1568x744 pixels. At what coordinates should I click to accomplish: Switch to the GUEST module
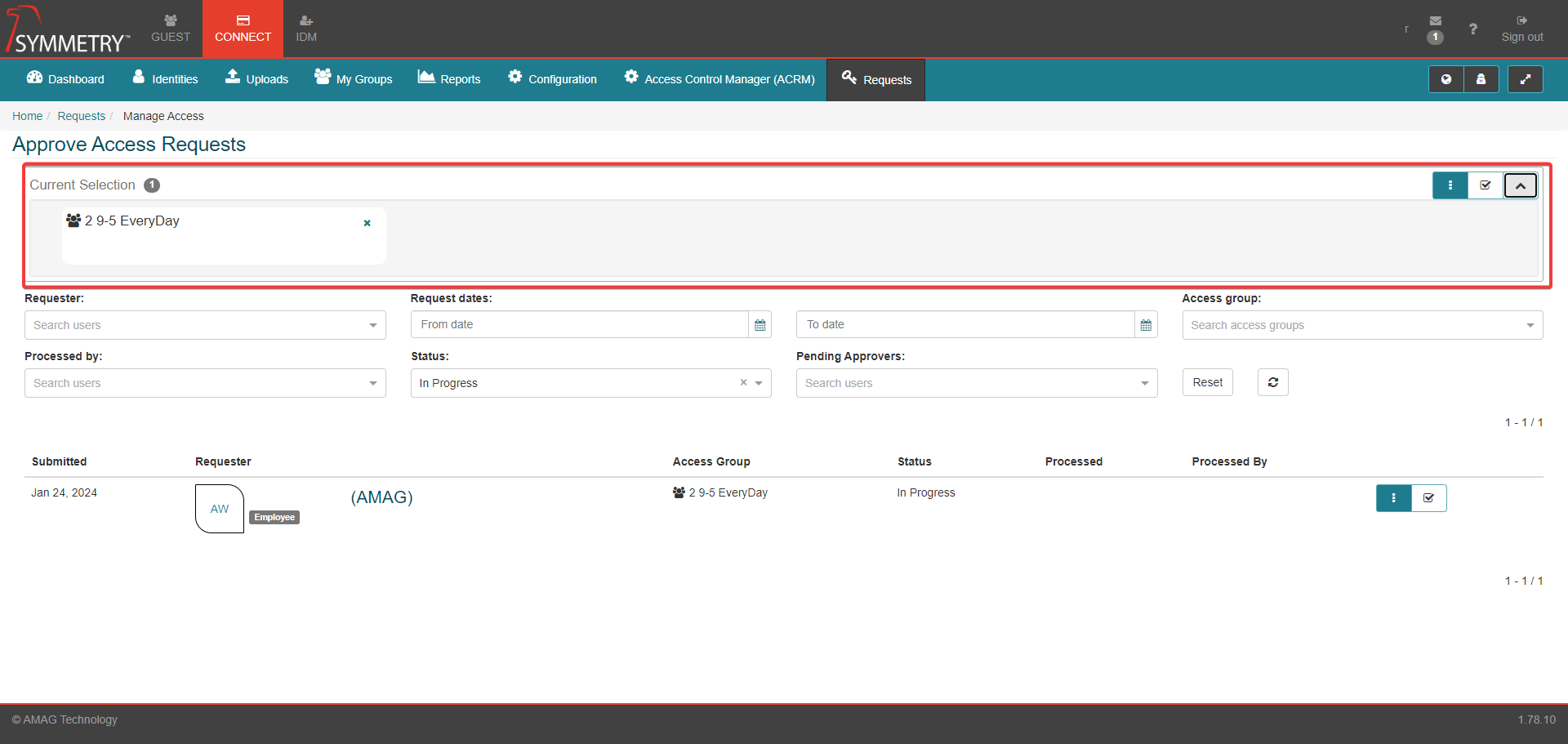(x=171, y=29)
